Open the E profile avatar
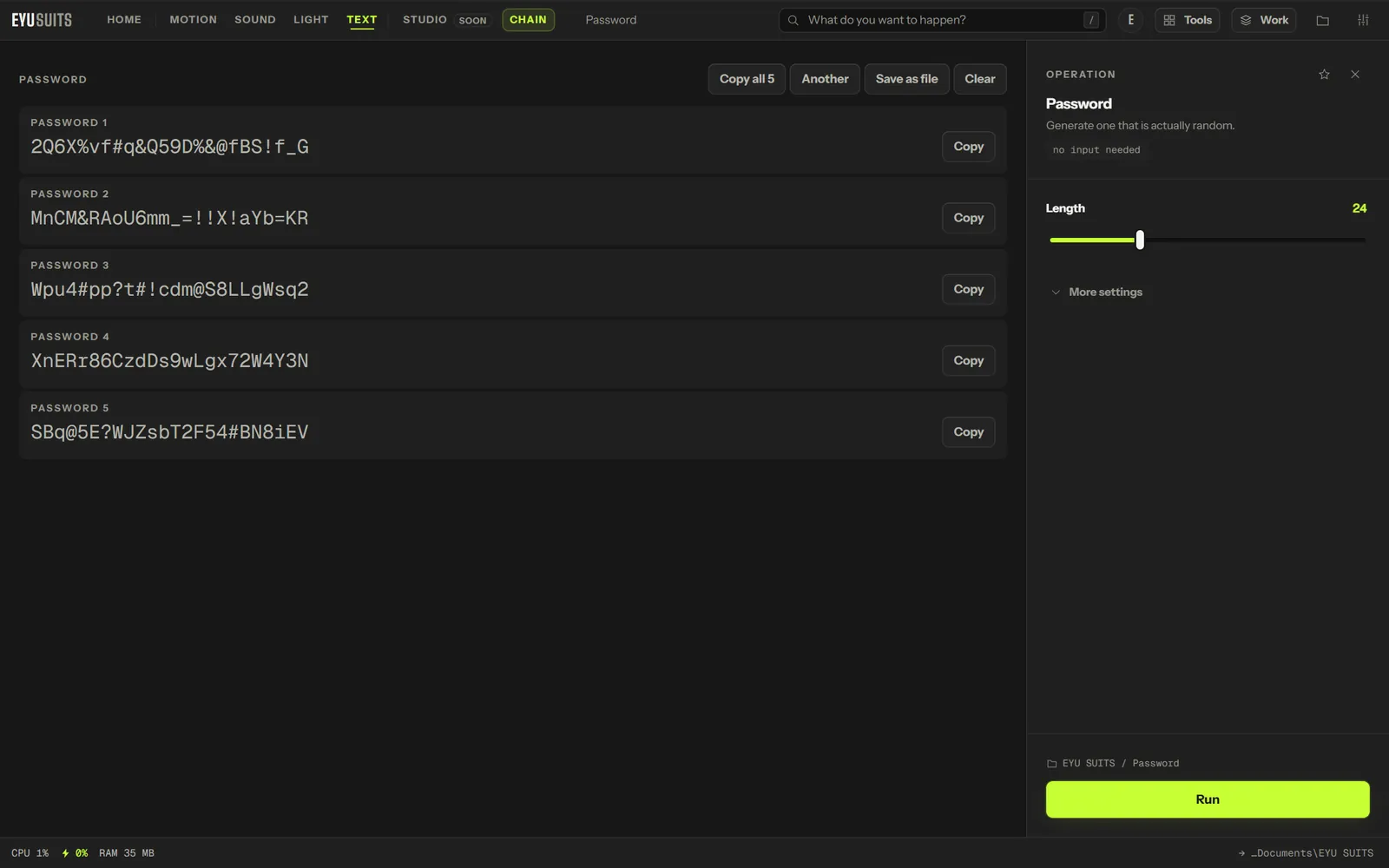 click(1130, 20)
